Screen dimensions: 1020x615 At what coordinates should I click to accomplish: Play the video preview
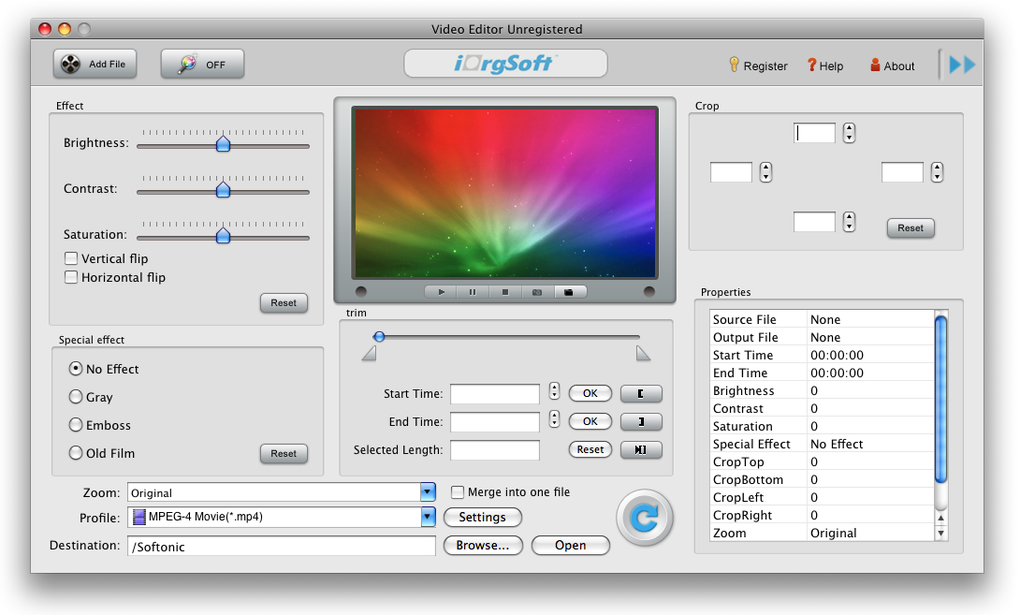click(x=441, y=292)
